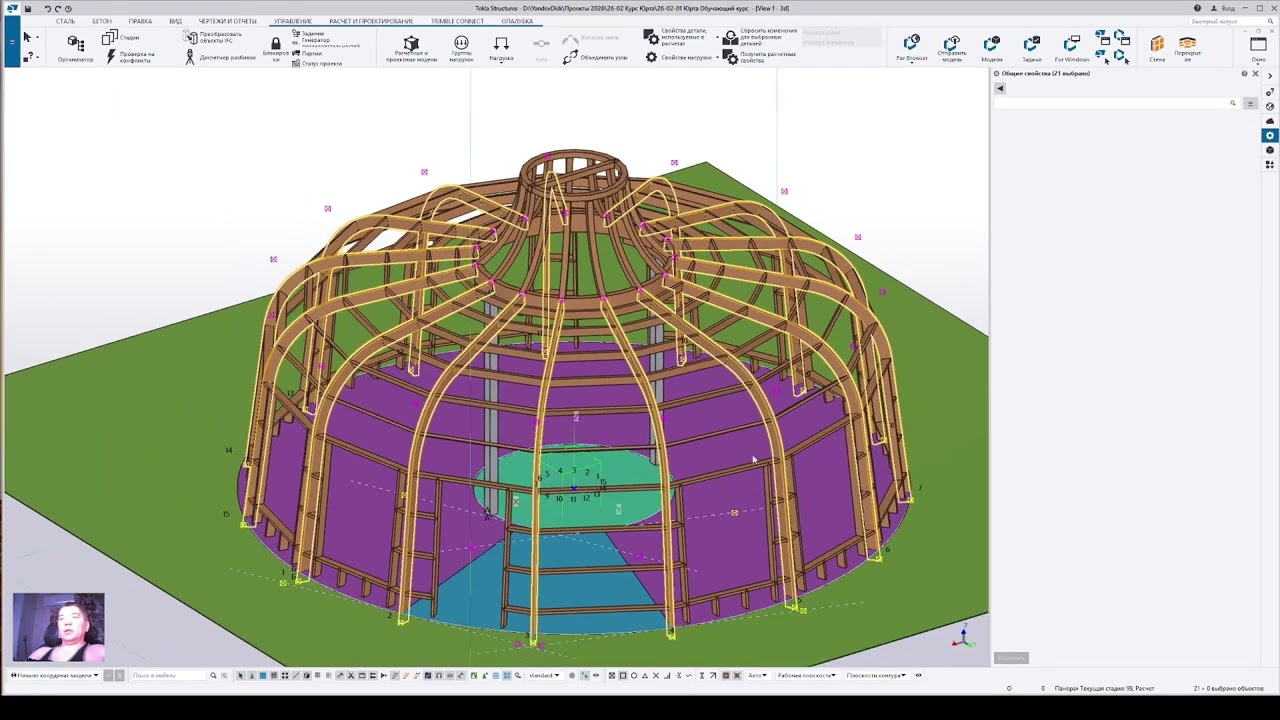Open Стадии phase manager
This screenshot has width=1280, height=720.
120,37
